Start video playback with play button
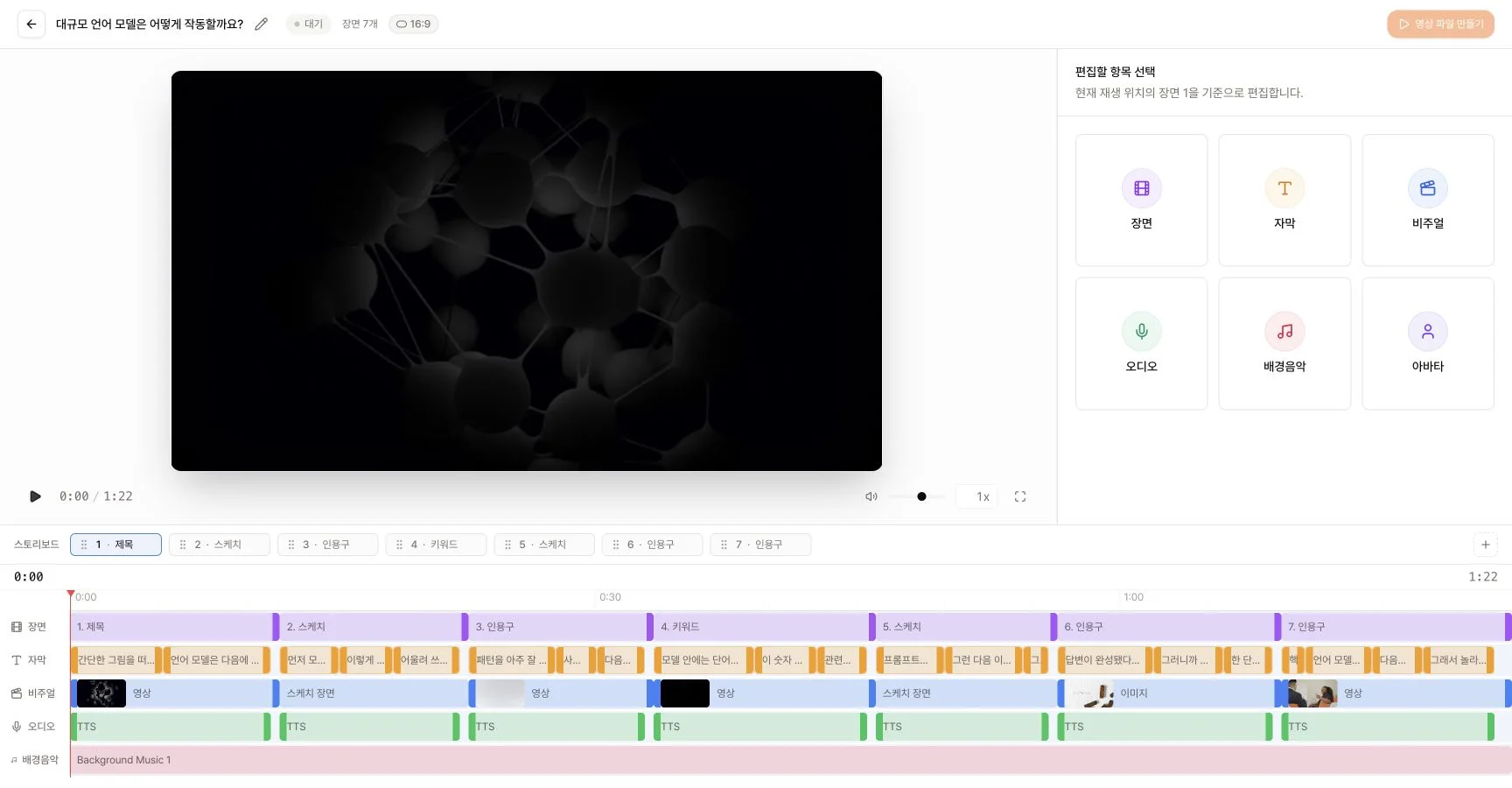Image resolution: width=1512 pixels, height=788 pixels. 35,496
